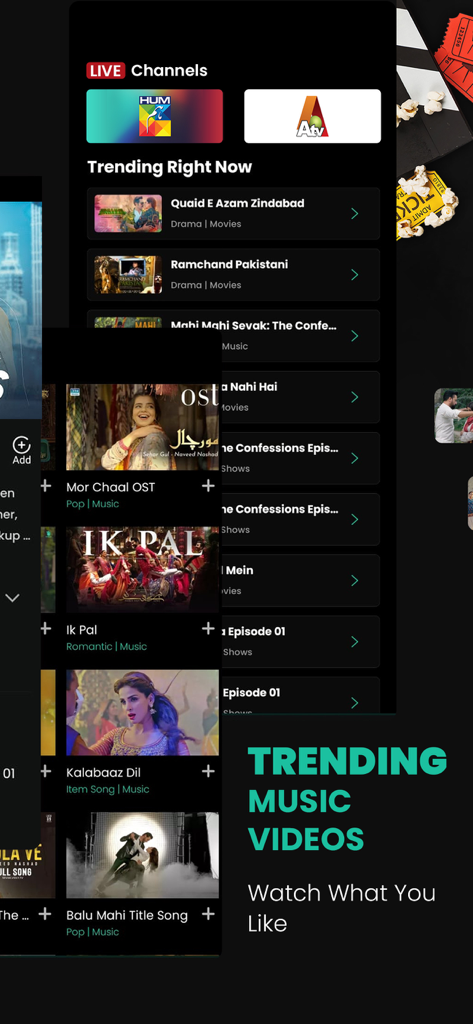The width and height of the screenshot is (473, 1024).
Task: Tap 'Balu Mahi Title Song' title text
Action: coord(127,916)
